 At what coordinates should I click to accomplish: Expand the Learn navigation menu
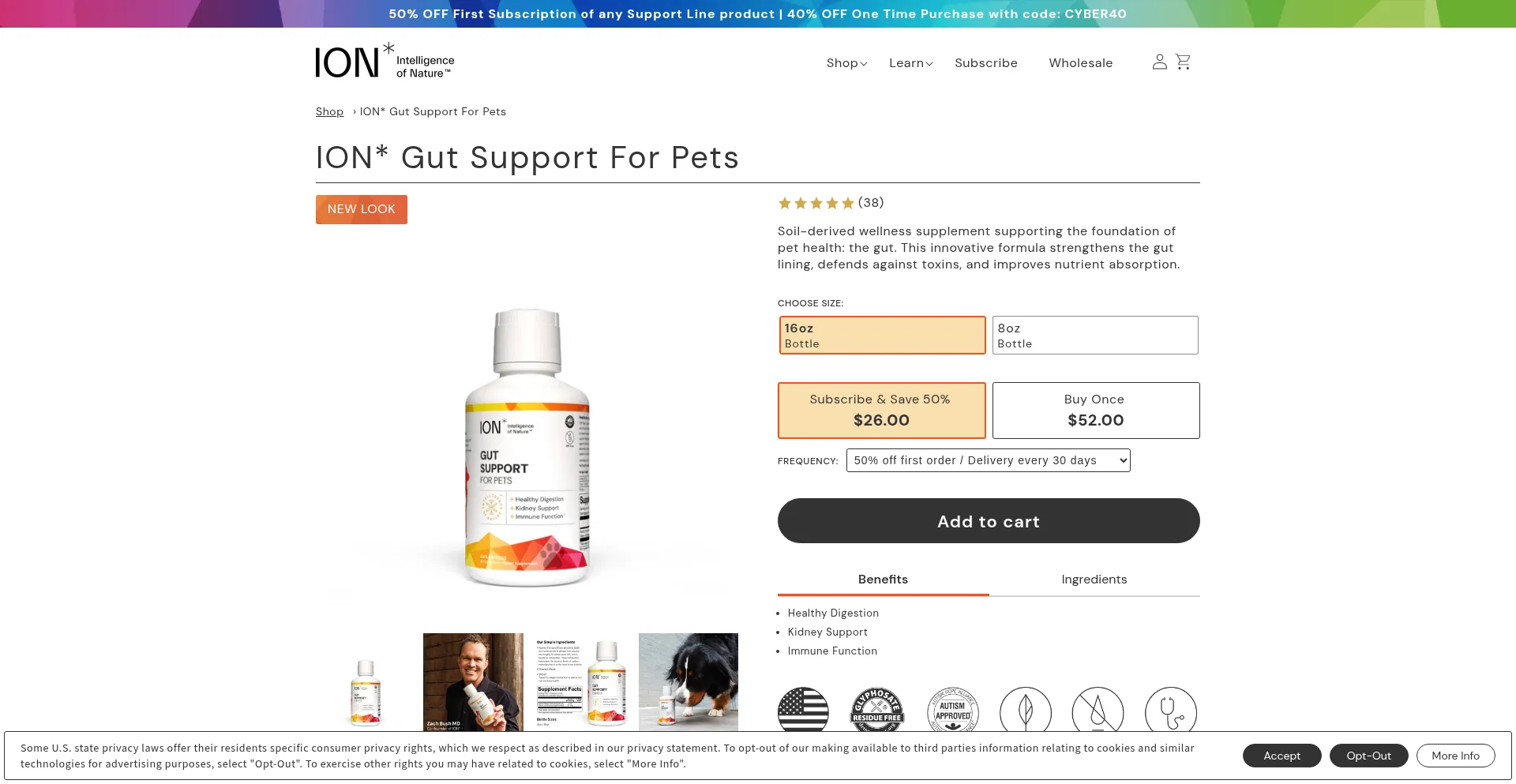click(x=910, y=63)
